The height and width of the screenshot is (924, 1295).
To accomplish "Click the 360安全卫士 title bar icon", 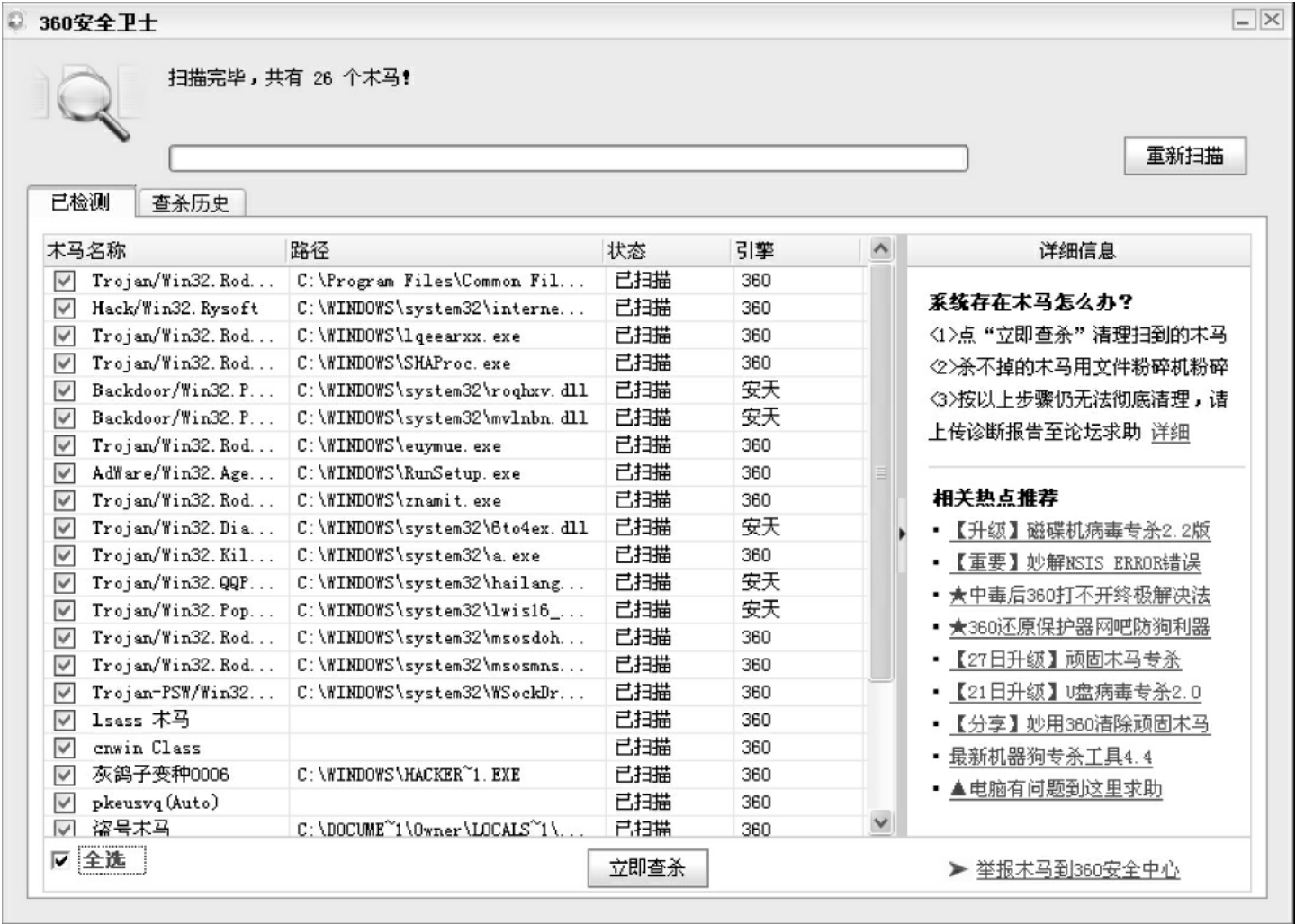I will point(16,21).
